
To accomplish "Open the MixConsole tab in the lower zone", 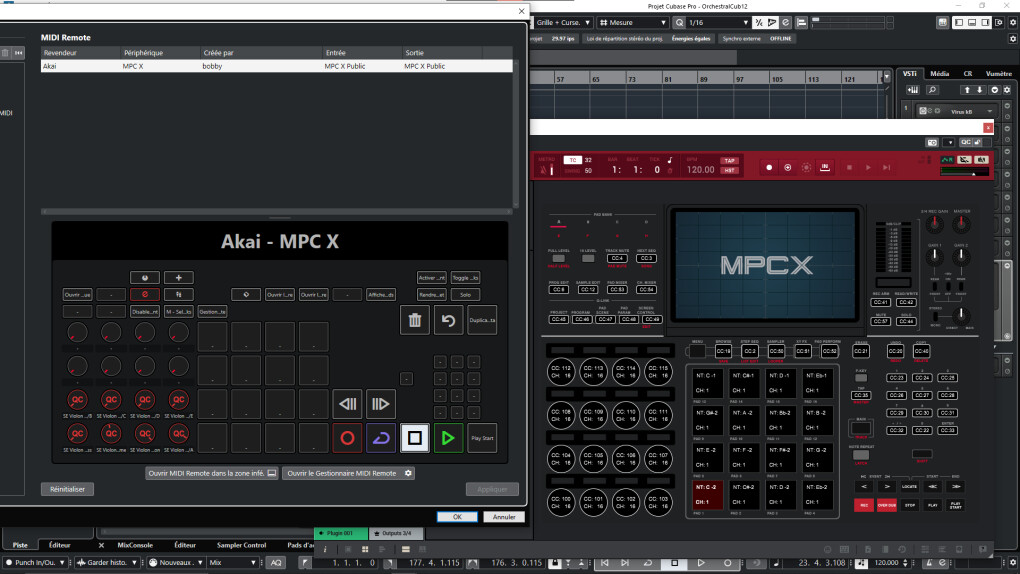I will (135, 545).
